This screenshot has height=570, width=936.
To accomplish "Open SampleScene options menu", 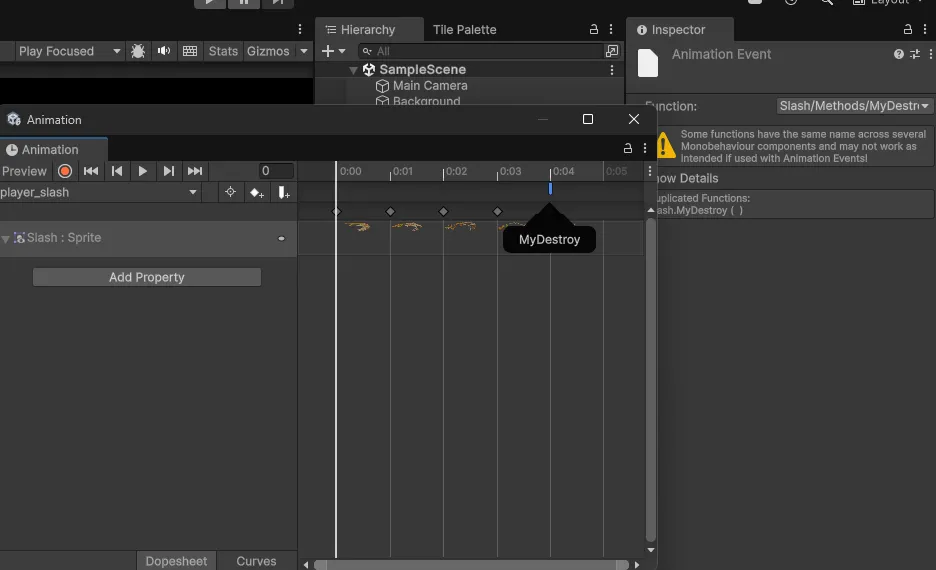I will [612, 70].
